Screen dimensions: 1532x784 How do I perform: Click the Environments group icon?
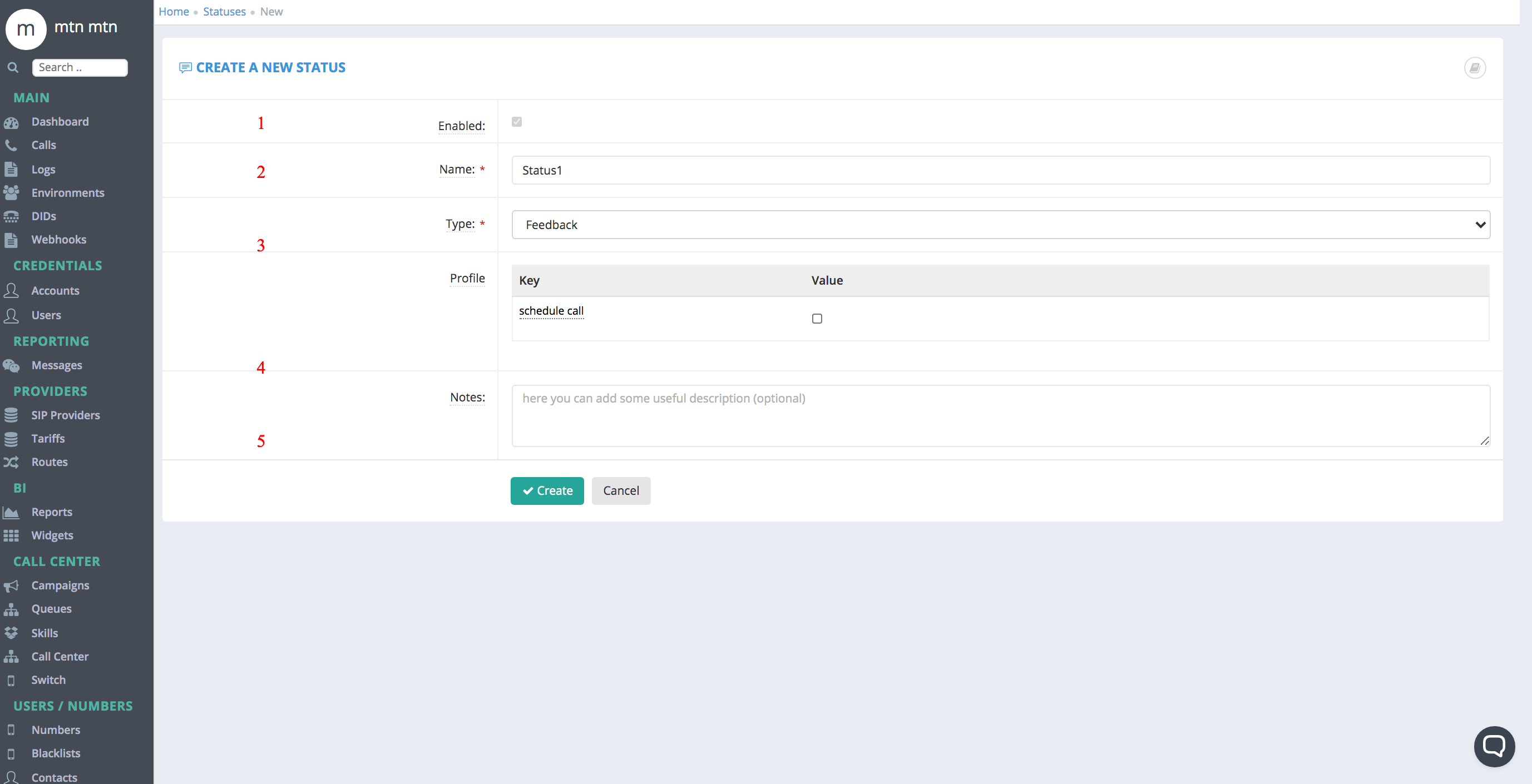click(x=11, y=192)
